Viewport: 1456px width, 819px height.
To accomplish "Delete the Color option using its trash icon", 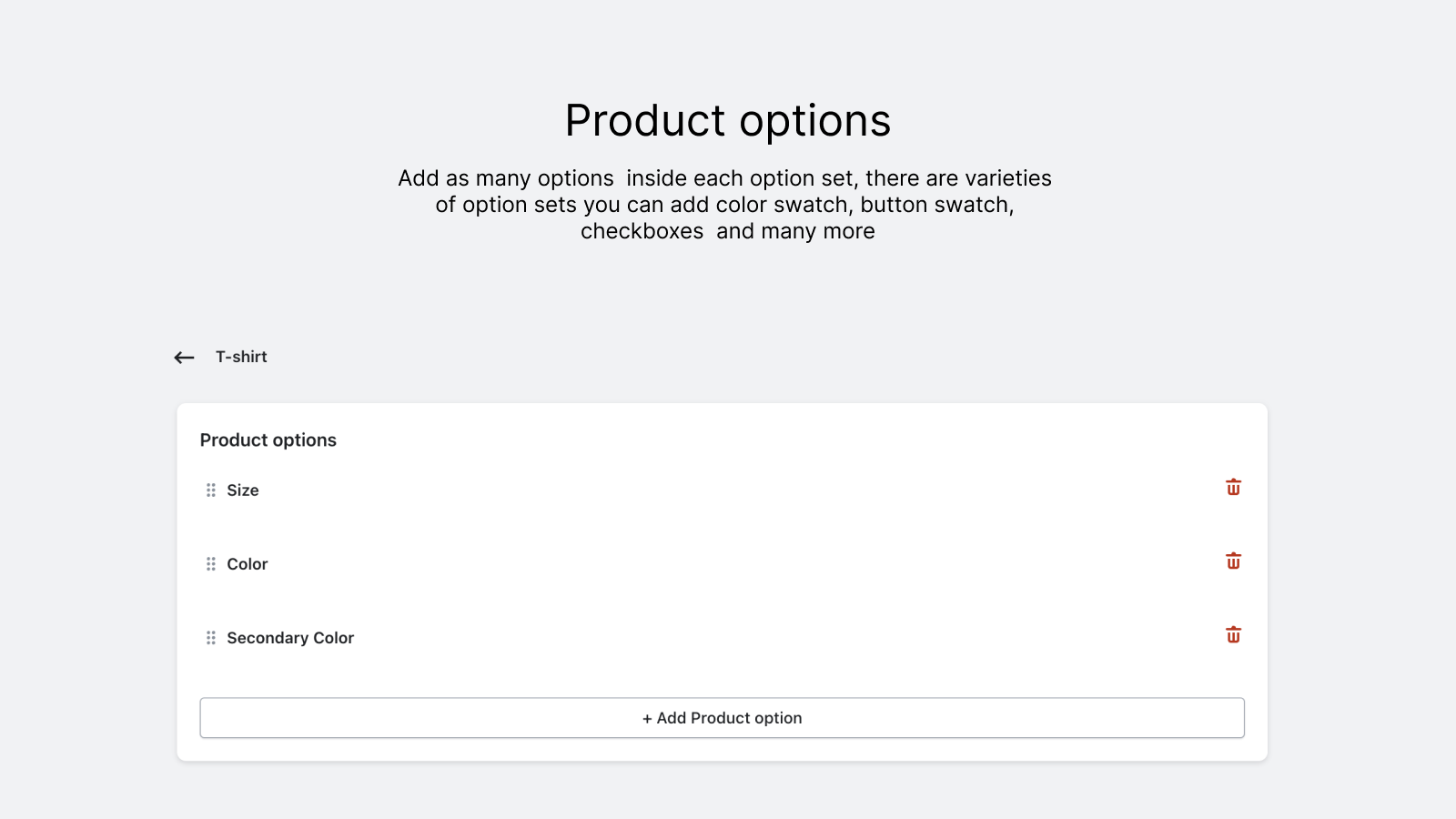I will pos(1233,561).
